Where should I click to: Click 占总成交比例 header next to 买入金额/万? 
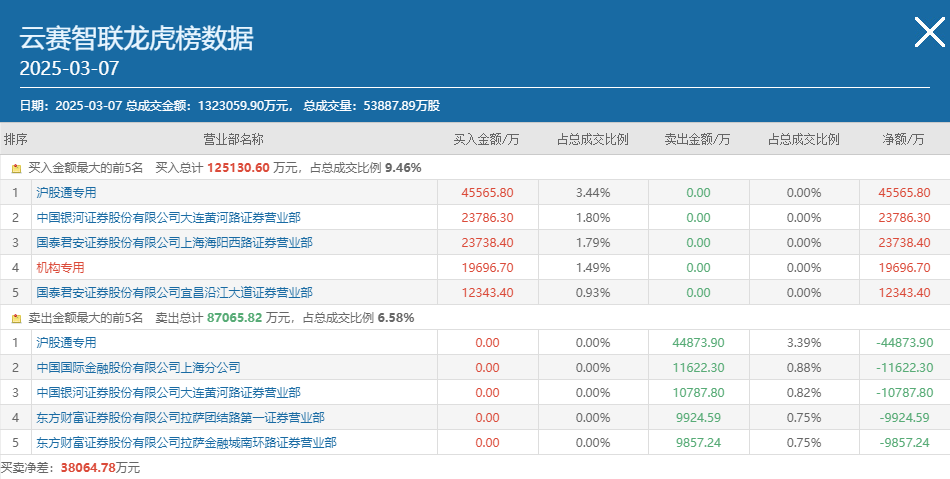click(593, 139)
